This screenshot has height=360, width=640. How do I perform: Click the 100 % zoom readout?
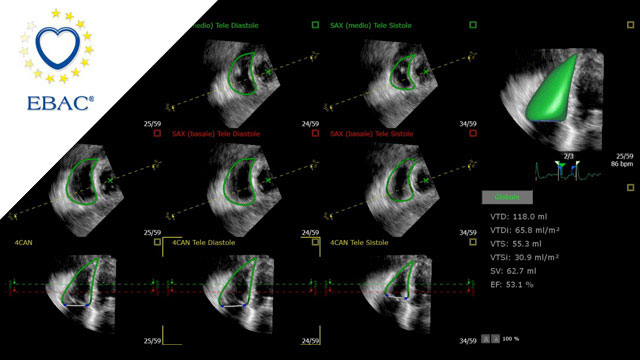click(x=511, y=339)
